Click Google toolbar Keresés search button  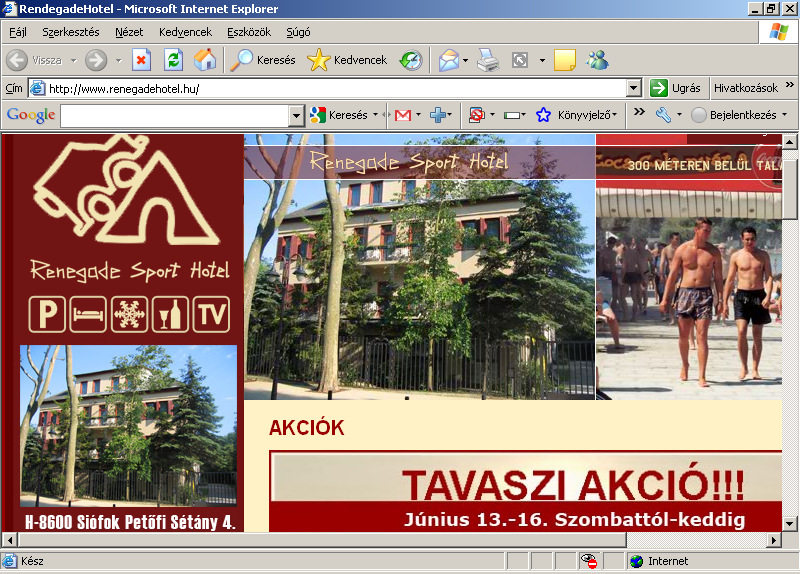tap(339, 115)
